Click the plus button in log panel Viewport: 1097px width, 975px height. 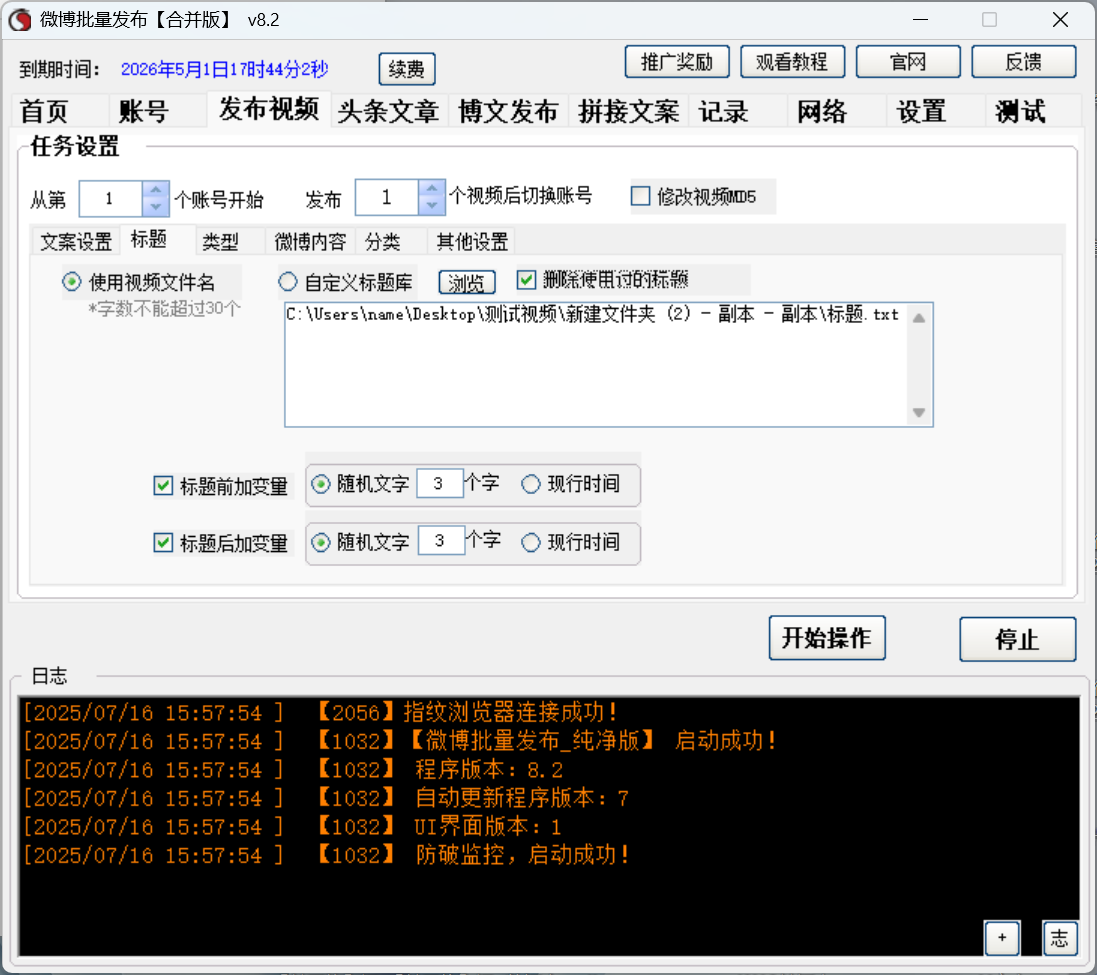(1003, 938)
